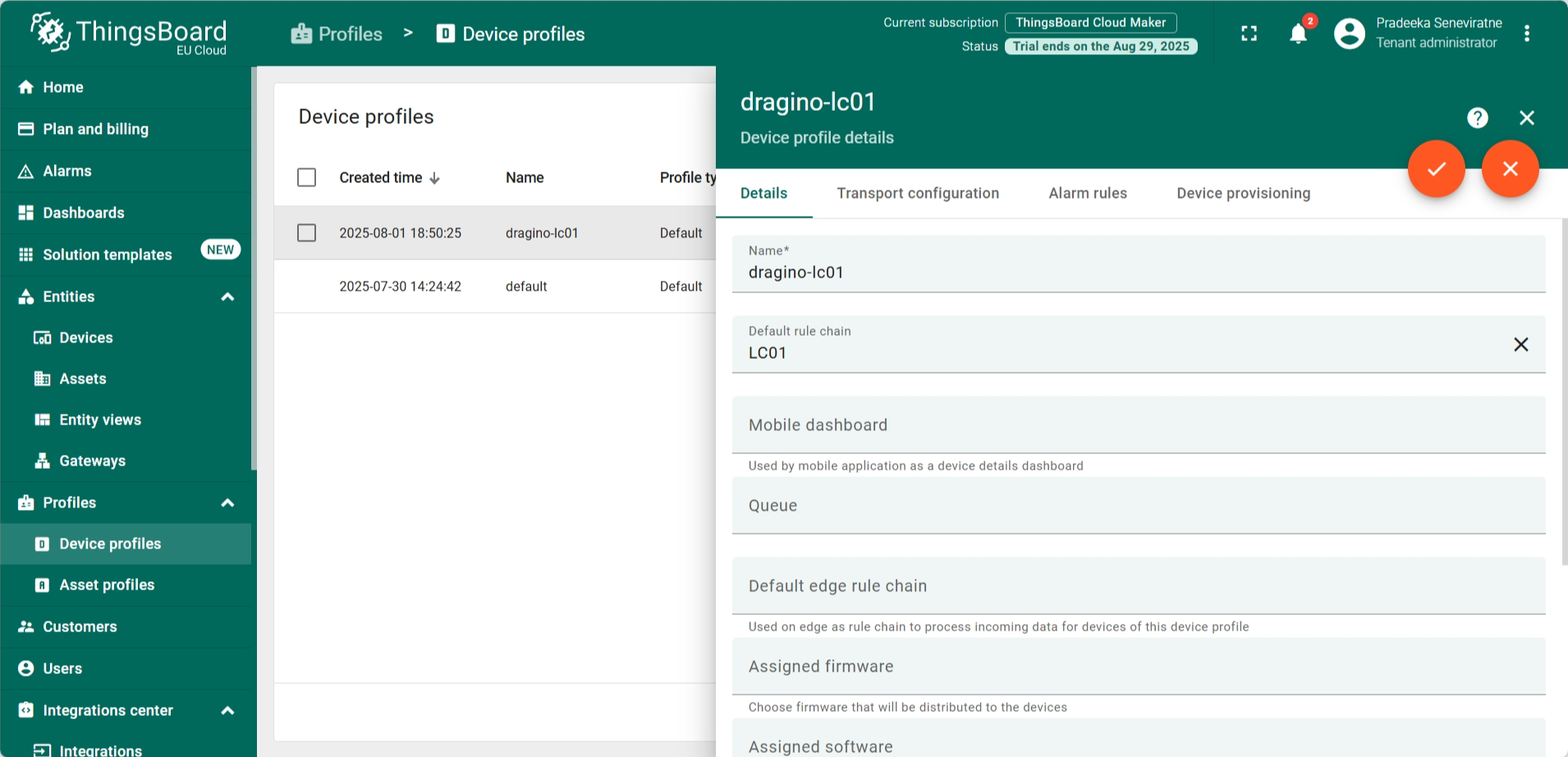This screenshot has height=757, width=1568.
Task: Click the trial end status badge
Action: [x=1101, y=46]
